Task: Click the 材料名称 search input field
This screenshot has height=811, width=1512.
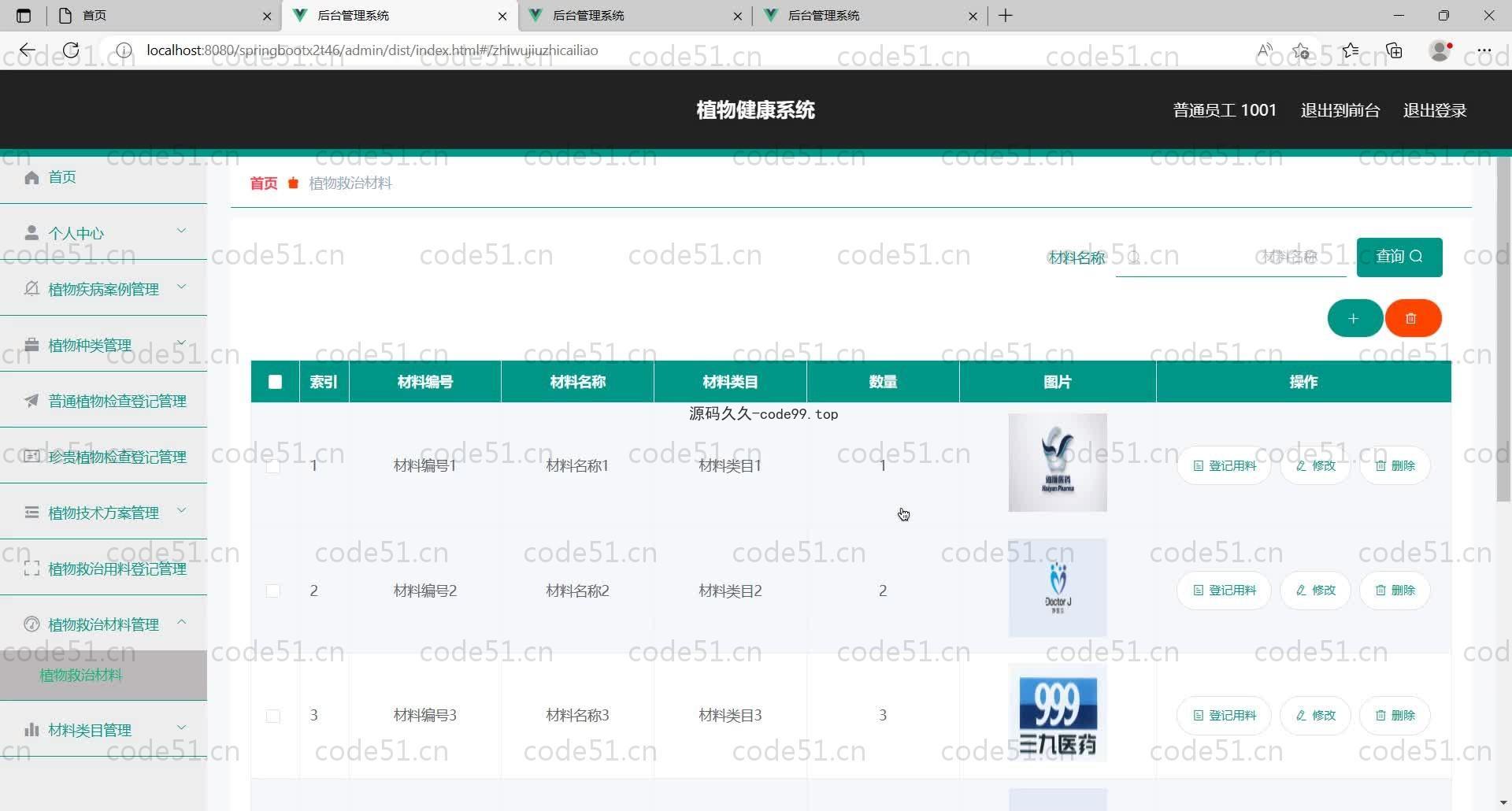Action: click(1231, 257)
